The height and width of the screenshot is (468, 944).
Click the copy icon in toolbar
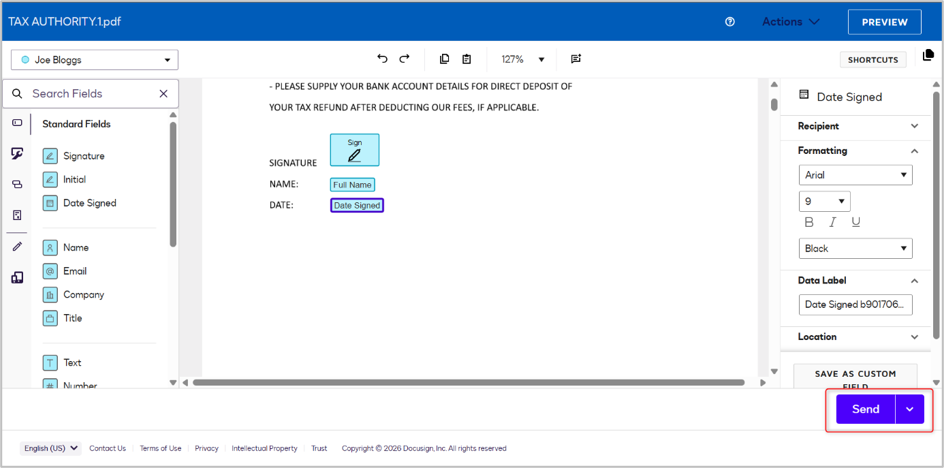point(444,59)
